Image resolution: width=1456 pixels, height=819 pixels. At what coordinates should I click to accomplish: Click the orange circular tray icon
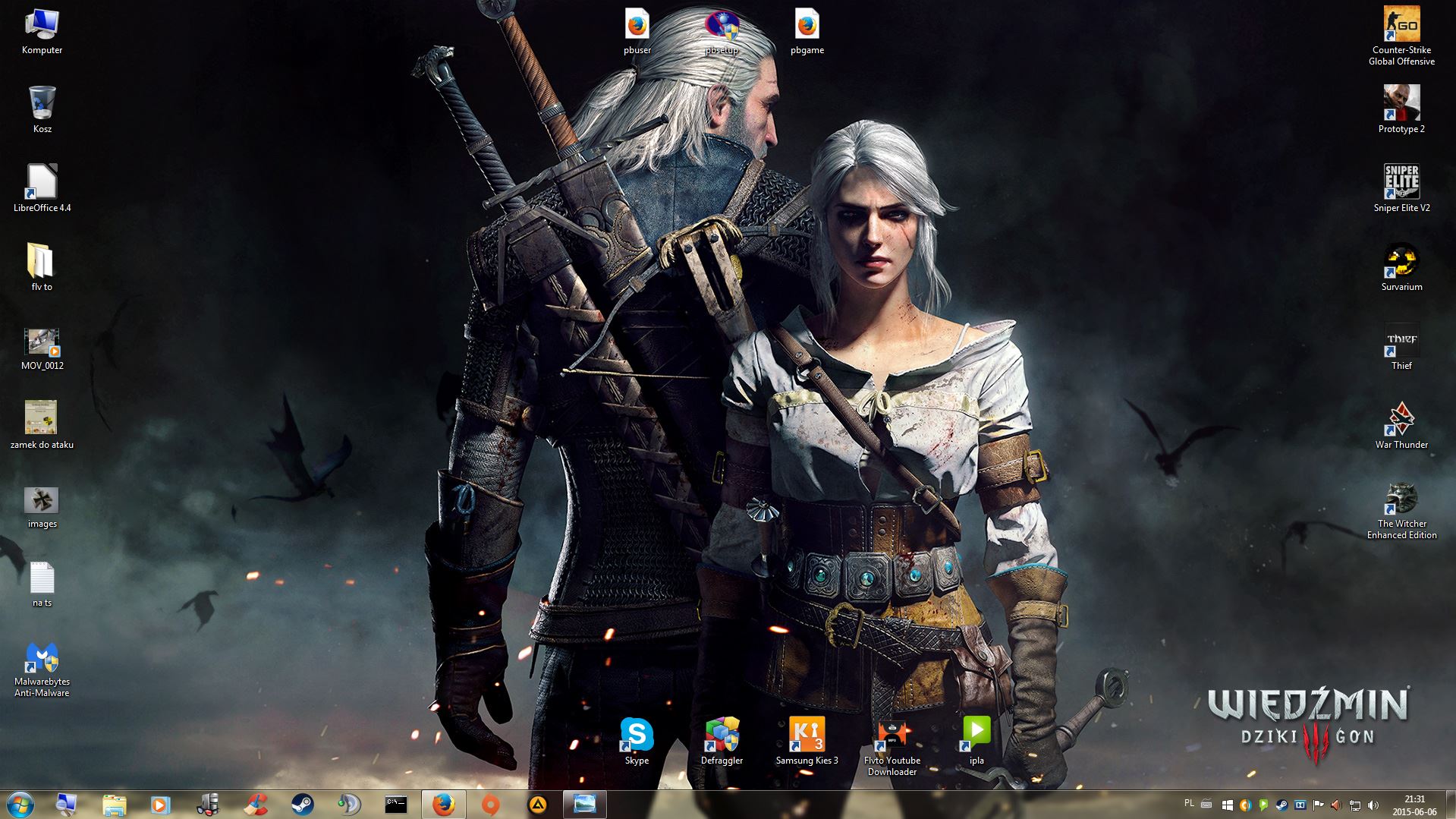[1245, 805]
